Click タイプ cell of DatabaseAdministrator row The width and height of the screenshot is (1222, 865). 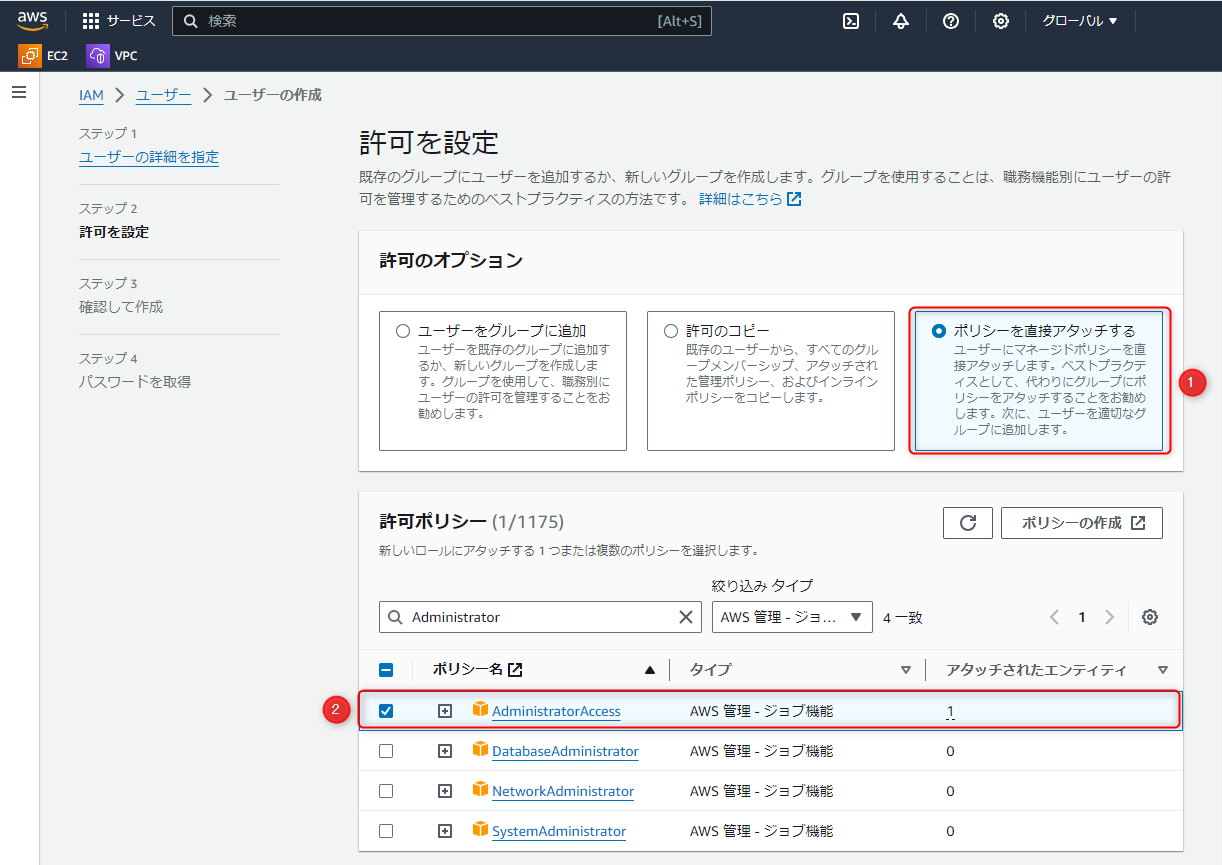[761, 751]
